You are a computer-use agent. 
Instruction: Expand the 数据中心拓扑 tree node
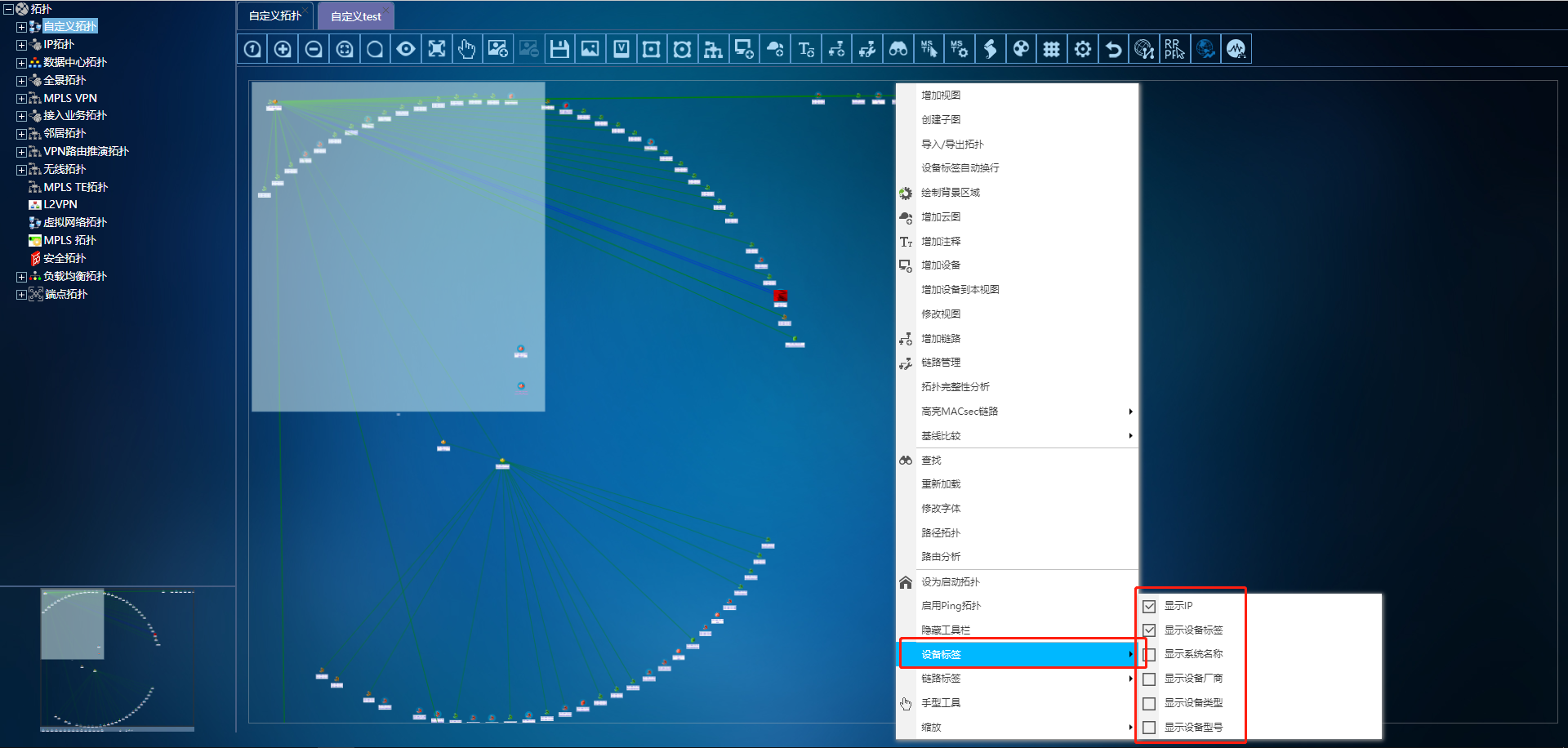point(21,63)
